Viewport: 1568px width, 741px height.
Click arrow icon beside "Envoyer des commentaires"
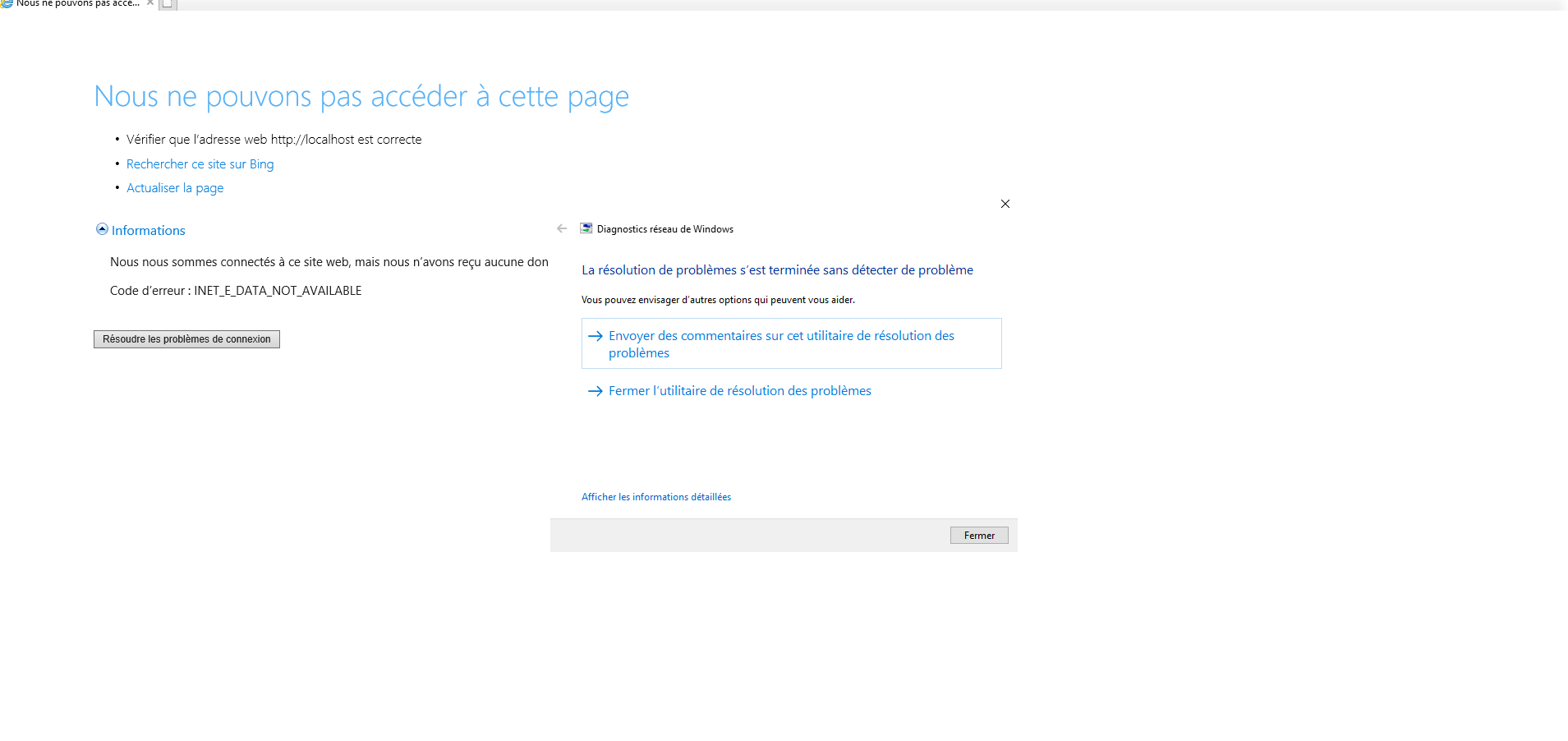pyautogui.click(x=595, y=336)
